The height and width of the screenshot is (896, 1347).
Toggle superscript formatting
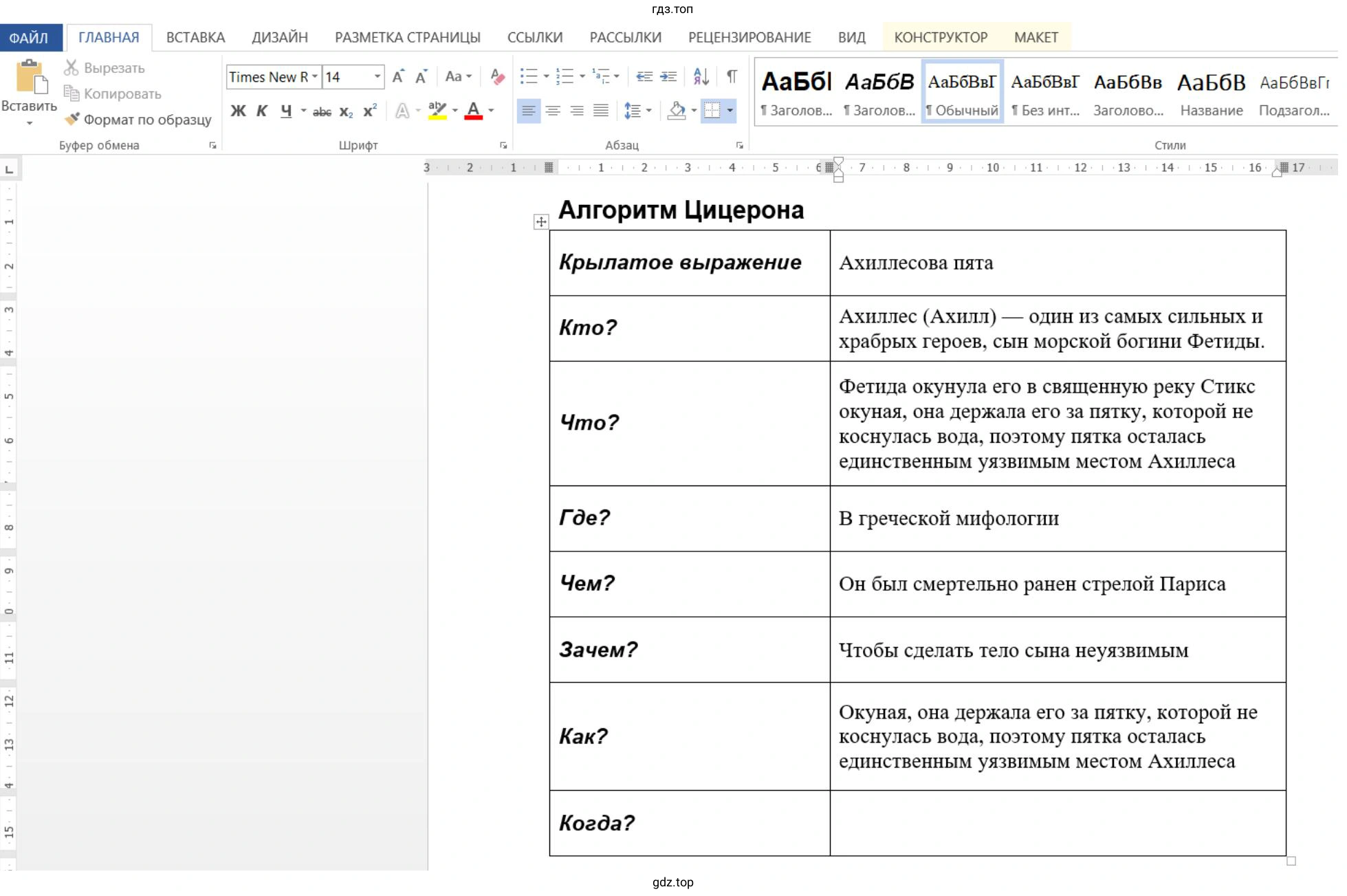pyautogui.click(x=370, y=111)
